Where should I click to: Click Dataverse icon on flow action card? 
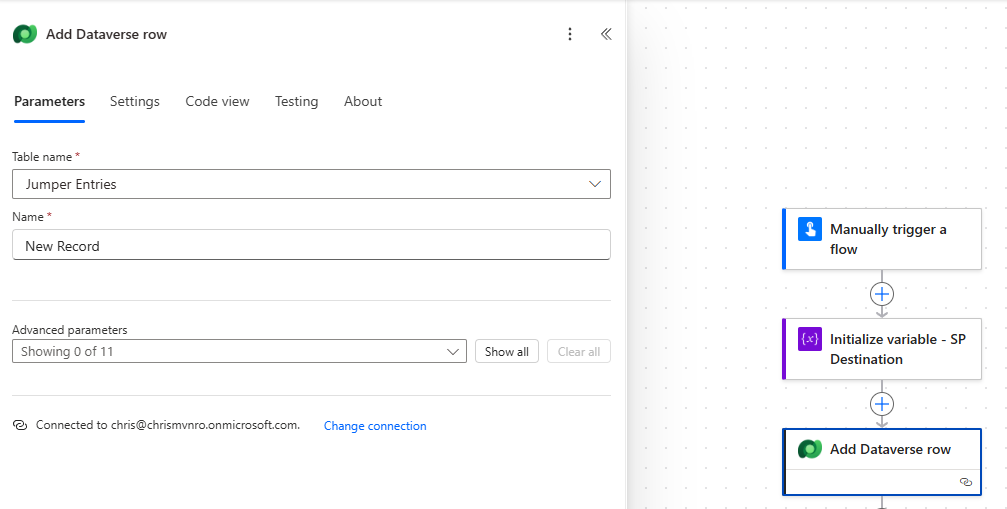point(809,449)
